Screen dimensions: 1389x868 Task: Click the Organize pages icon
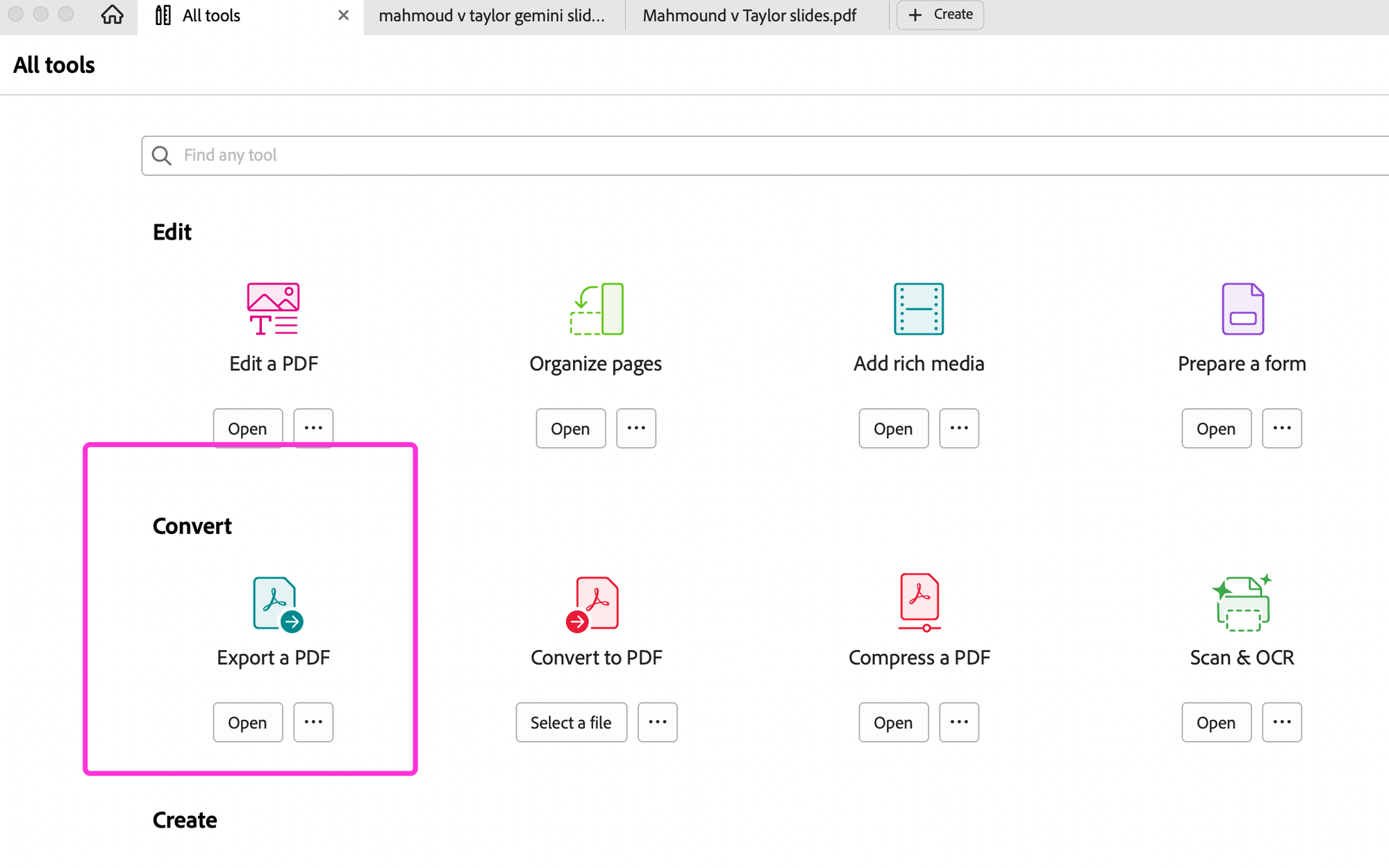click(x=597, y=308)
